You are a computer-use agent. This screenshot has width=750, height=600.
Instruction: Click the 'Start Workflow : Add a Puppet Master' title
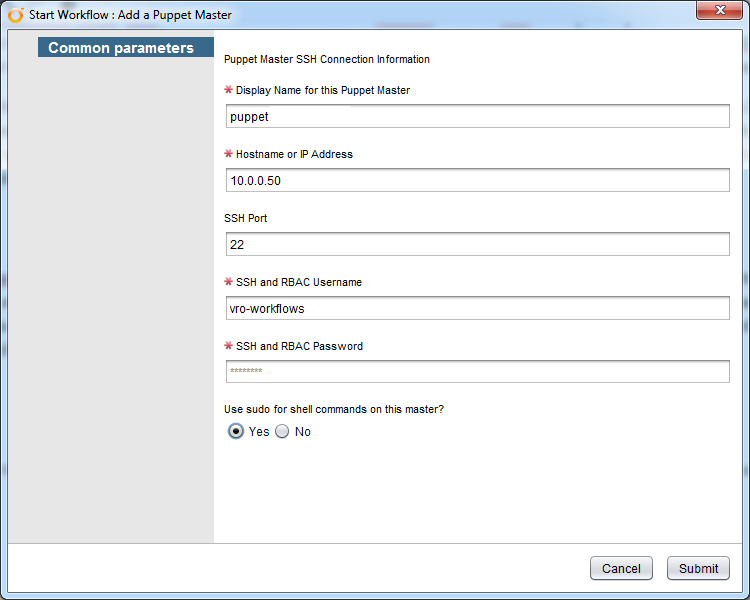pyautogui.click(x=131, y=15)
